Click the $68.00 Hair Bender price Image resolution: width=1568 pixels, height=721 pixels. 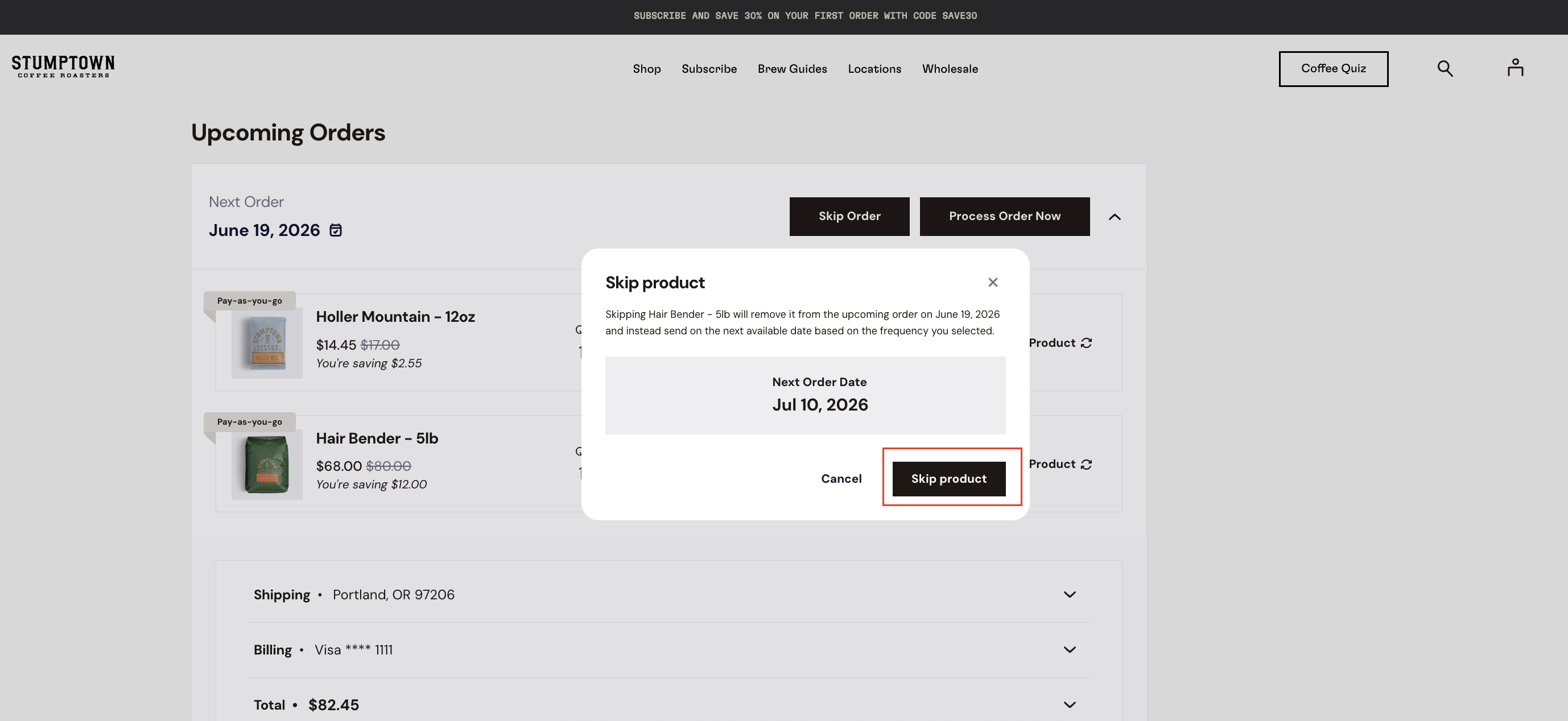pos(339,466)
